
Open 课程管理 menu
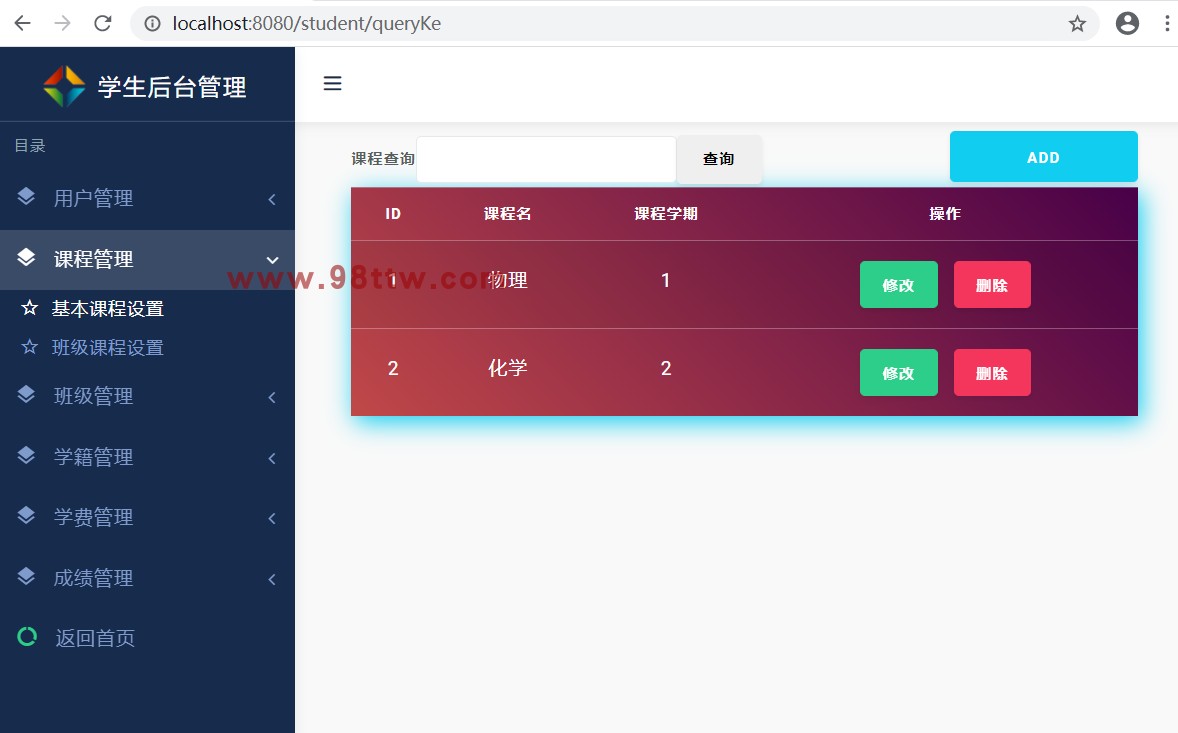point(147,259)
